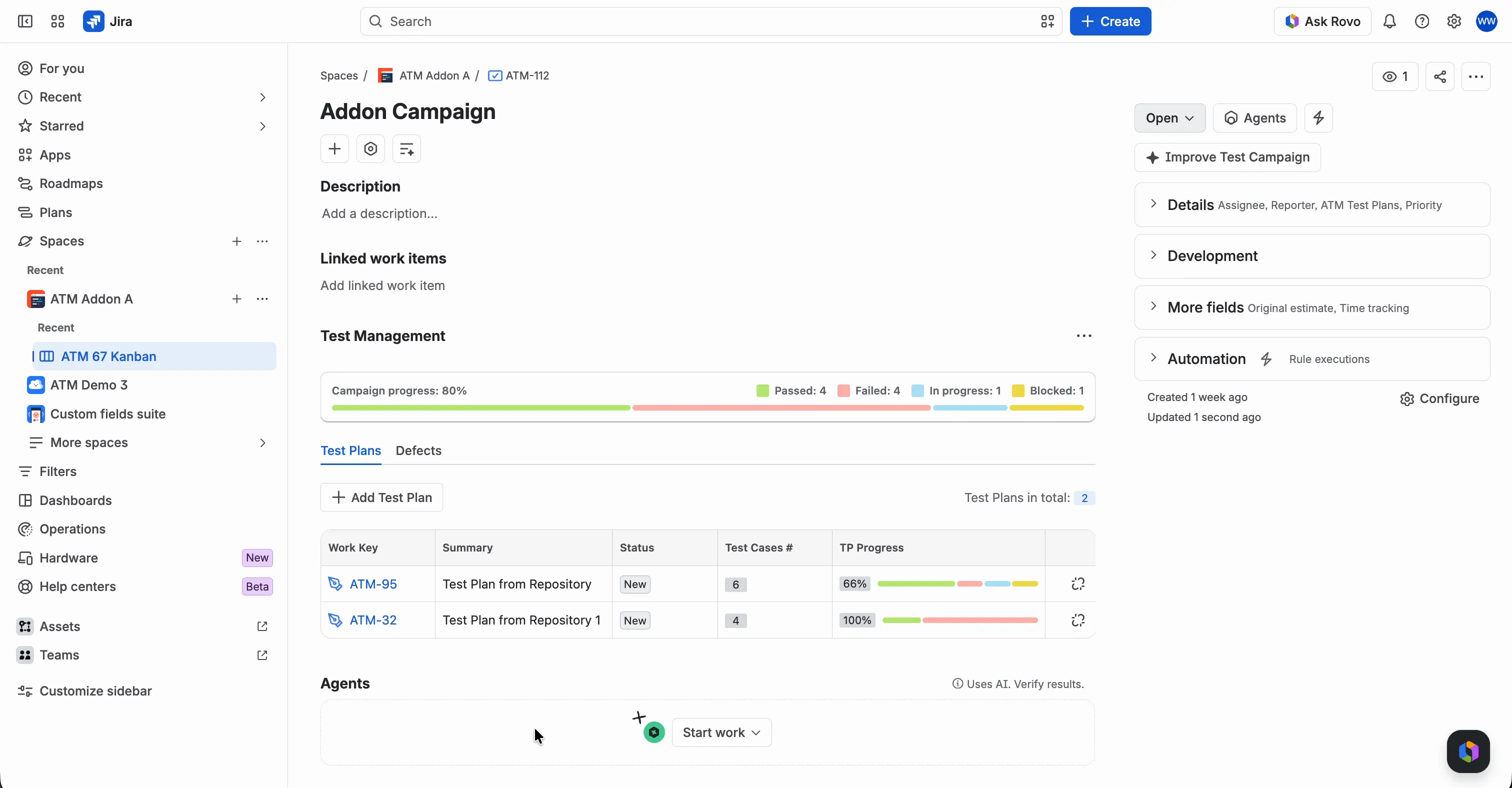The height and width of the screenshot is (788, 1512).
Task: Click the Create button
Action: coord(1110,21)
